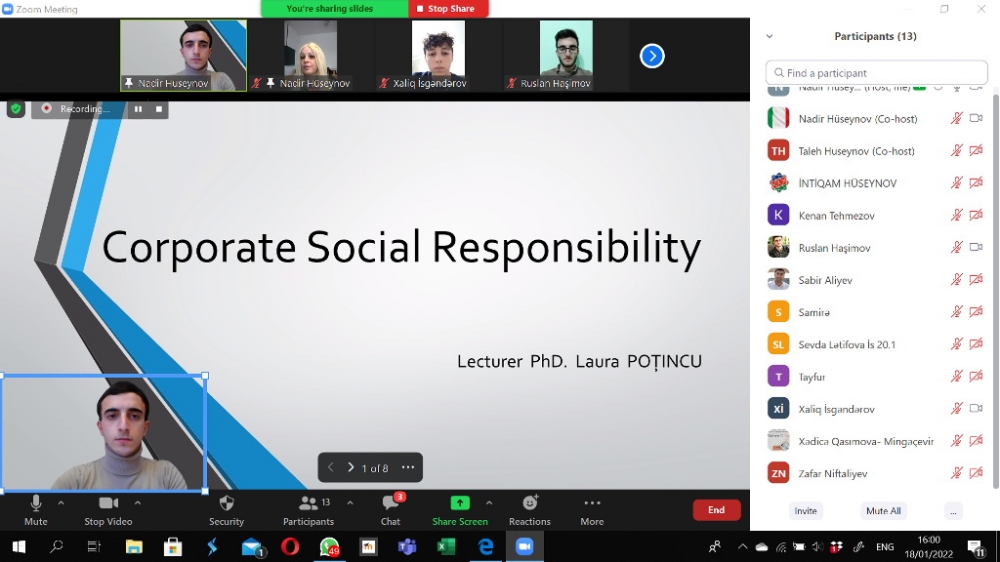Viewport: 1000px width, 562px height.
Task: Toggle Stop Video camera button
Action: 108,503
